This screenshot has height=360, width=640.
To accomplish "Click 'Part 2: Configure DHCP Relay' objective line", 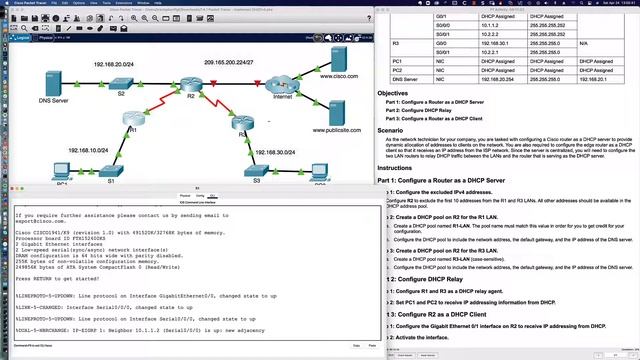I will point(418,110).
